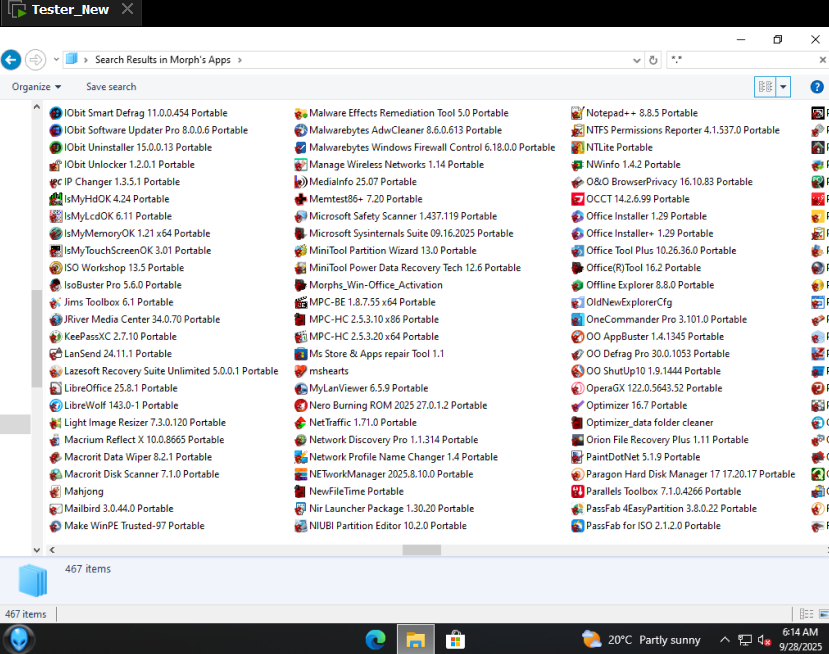Select the PaintDotNet 5.1.9 Portable icon
This screenshot has width=829, height=654.
[x=577, y=457]
